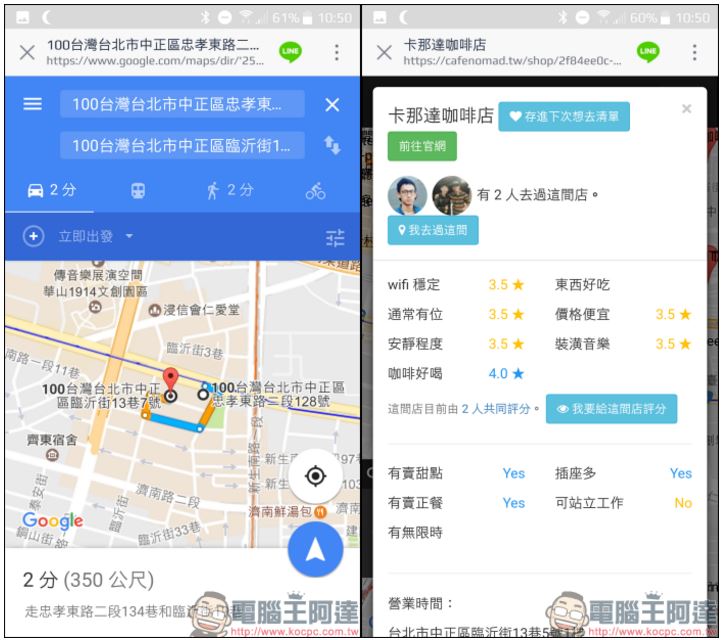Screen dimensions: 721x640
Task: Add a stop with the plus icon
Action: [x=33, y=237]
